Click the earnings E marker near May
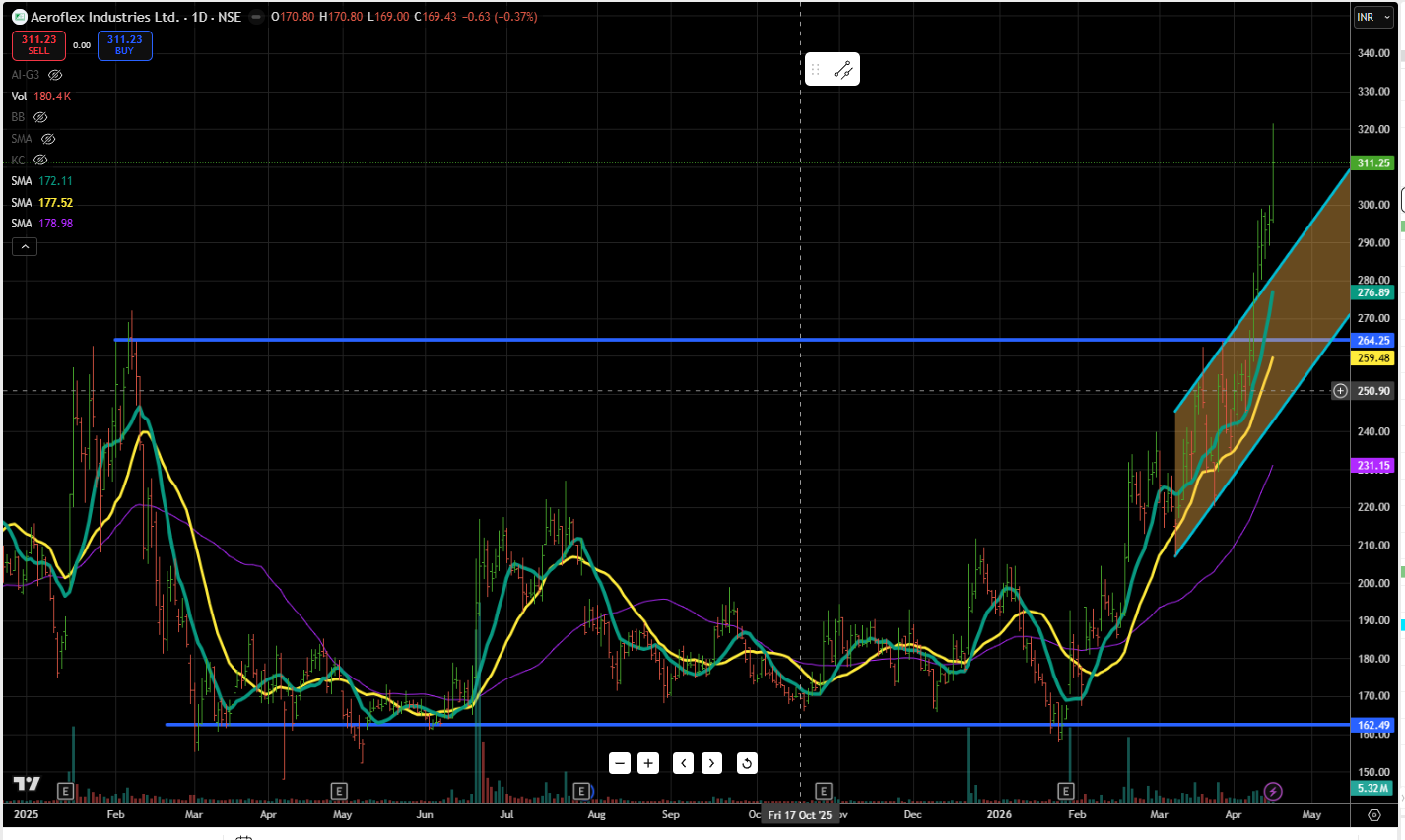This screenshot has width=1405, height=840. point(339,791)
